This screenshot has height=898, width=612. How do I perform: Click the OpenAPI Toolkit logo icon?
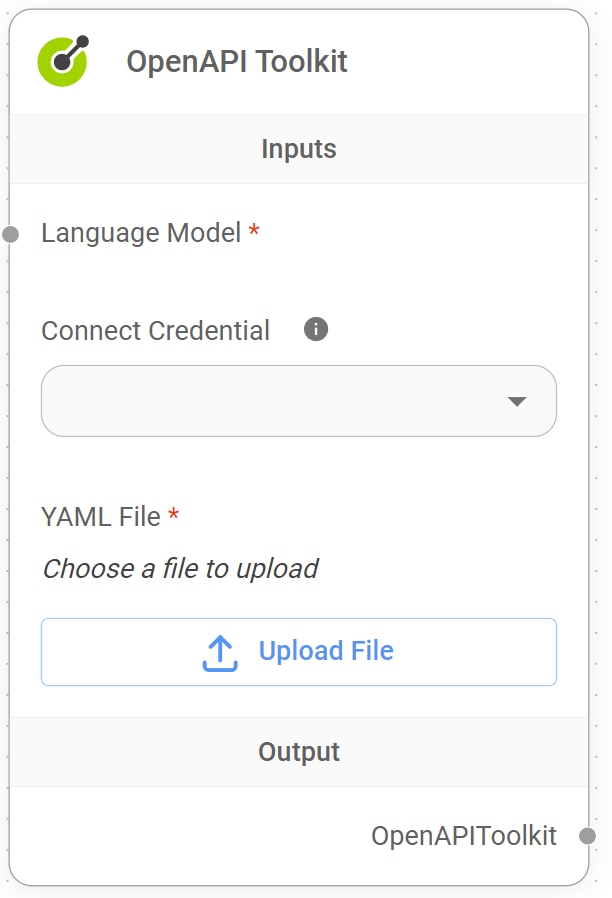click(x=62, y=61)
